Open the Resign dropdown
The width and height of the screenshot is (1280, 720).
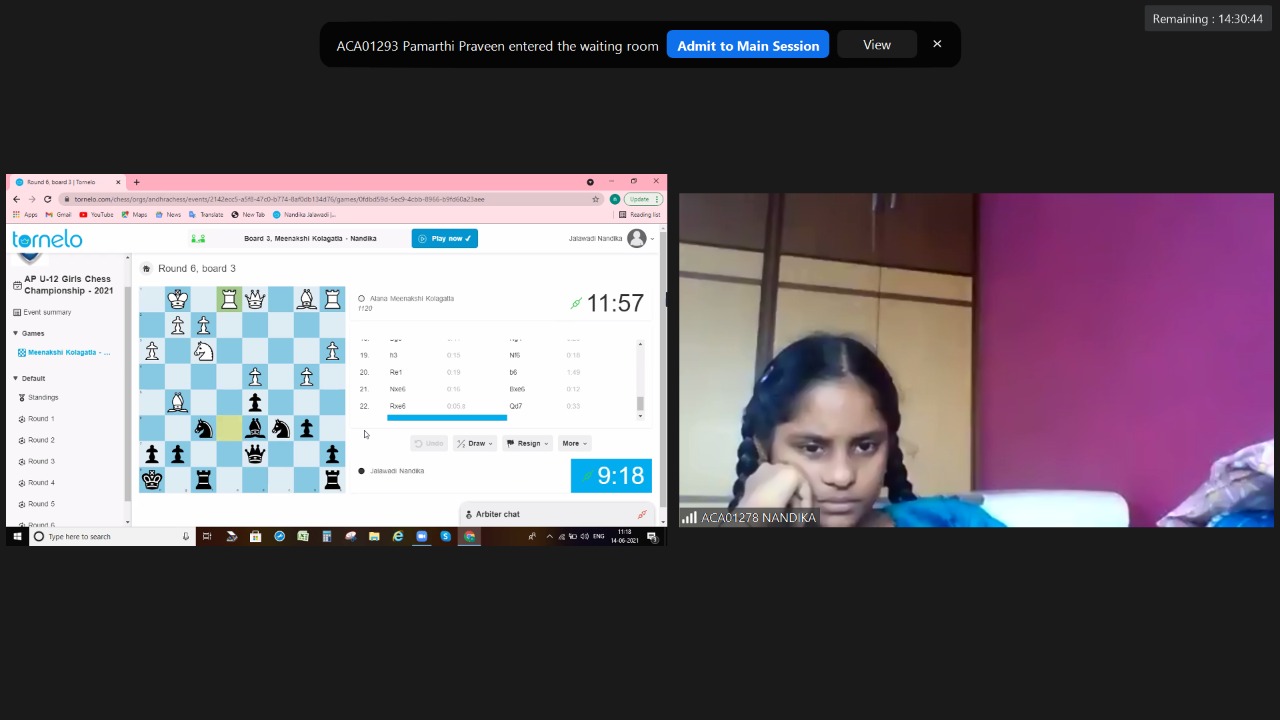(x=528, y=443)
